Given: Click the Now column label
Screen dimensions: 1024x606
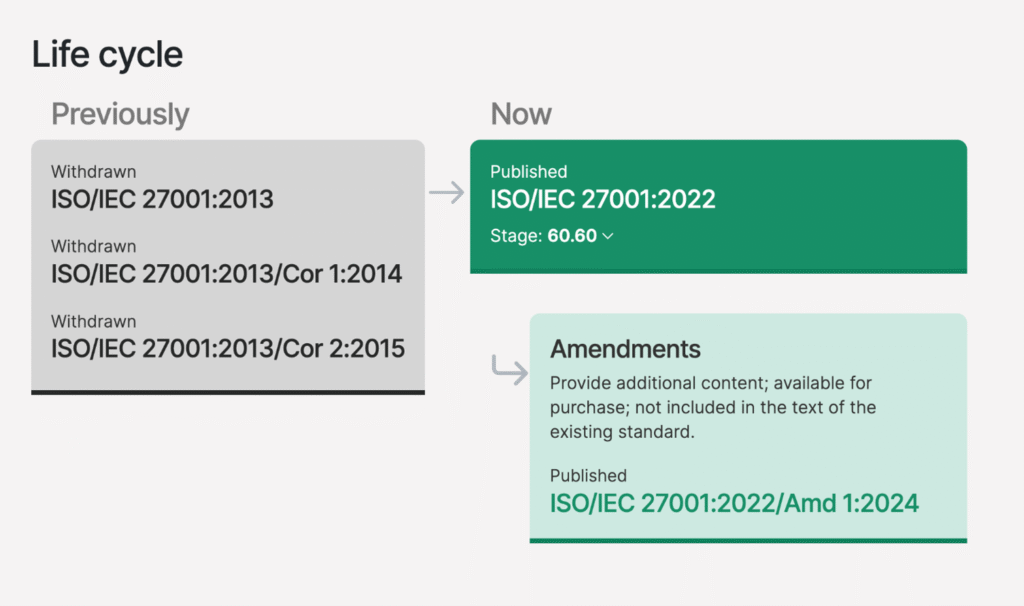Looking at the screenshot, I should pos(521,115).
